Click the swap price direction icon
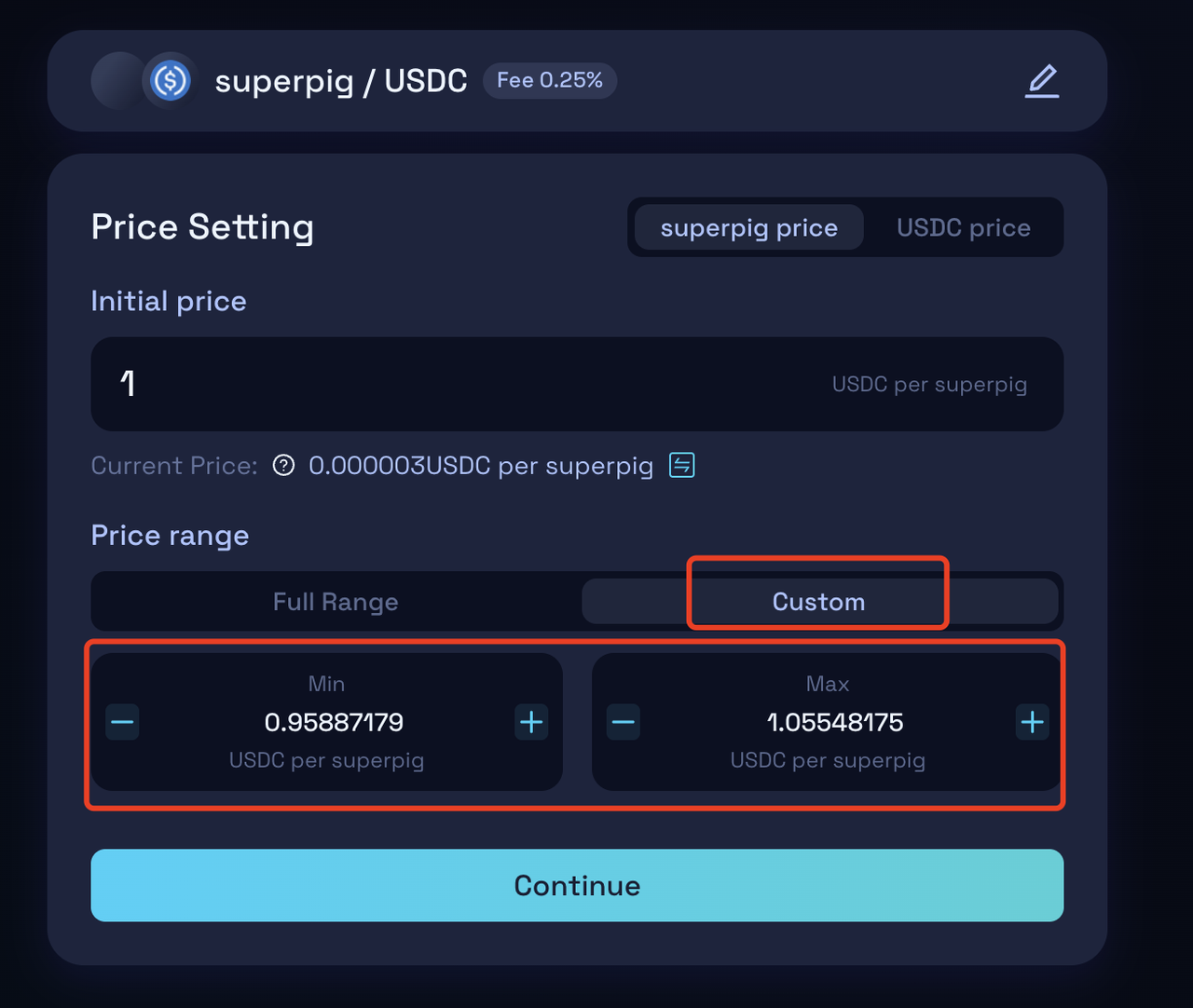Image resolution: width=1193 pixels, height=1008 pixels. [682, 465]
